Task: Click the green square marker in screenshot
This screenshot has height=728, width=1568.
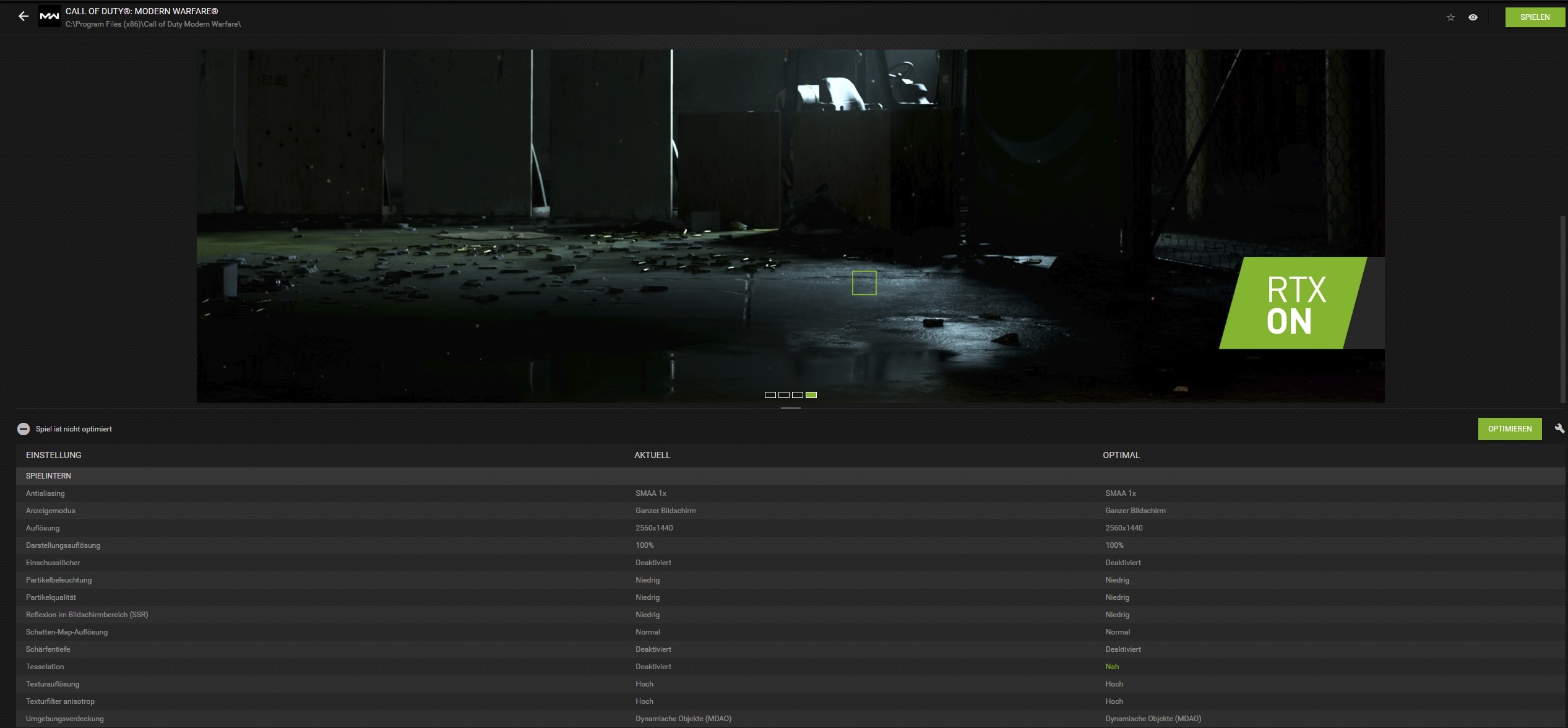Action: [x=864, y=283]
